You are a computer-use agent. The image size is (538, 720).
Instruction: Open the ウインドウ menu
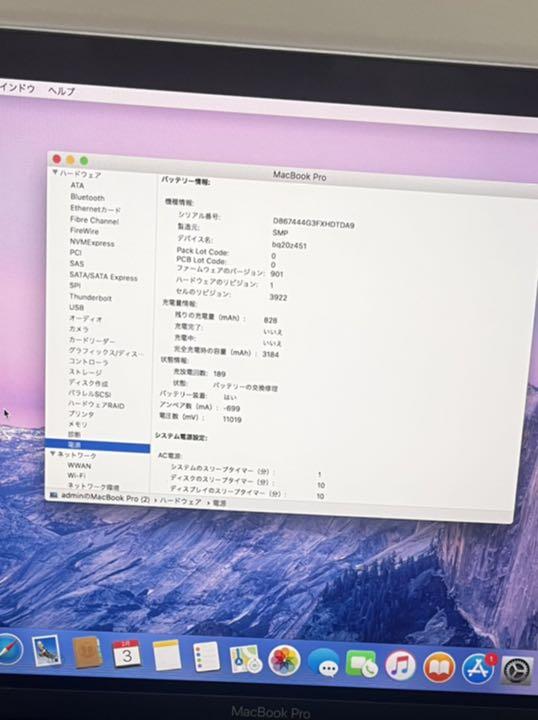click(17, 87)
